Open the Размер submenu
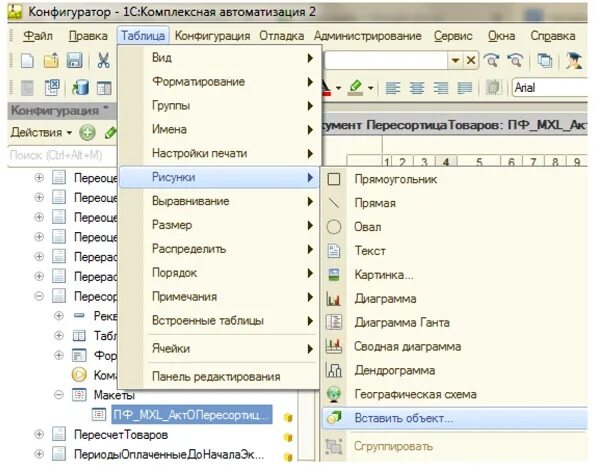This screenshot has height=475, width=600. pos(219,225)
